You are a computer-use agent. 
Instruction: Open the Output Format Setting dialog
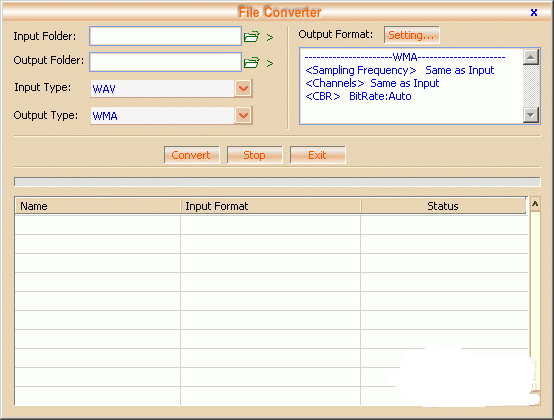point(412,35)
